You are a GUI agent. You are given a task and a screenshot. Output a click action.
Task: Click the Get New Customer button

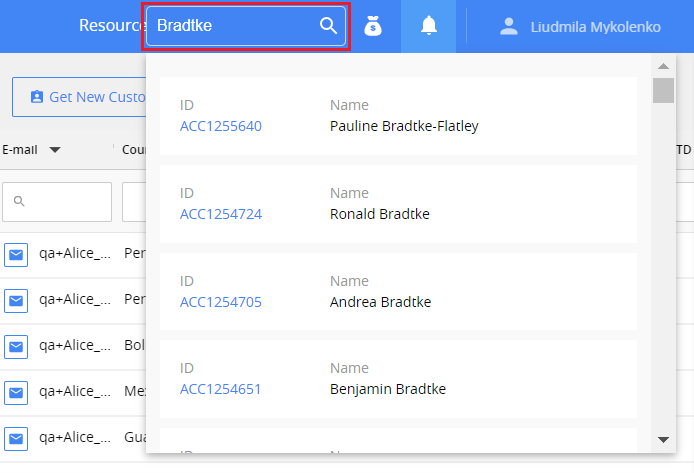[x=80, y=97]
